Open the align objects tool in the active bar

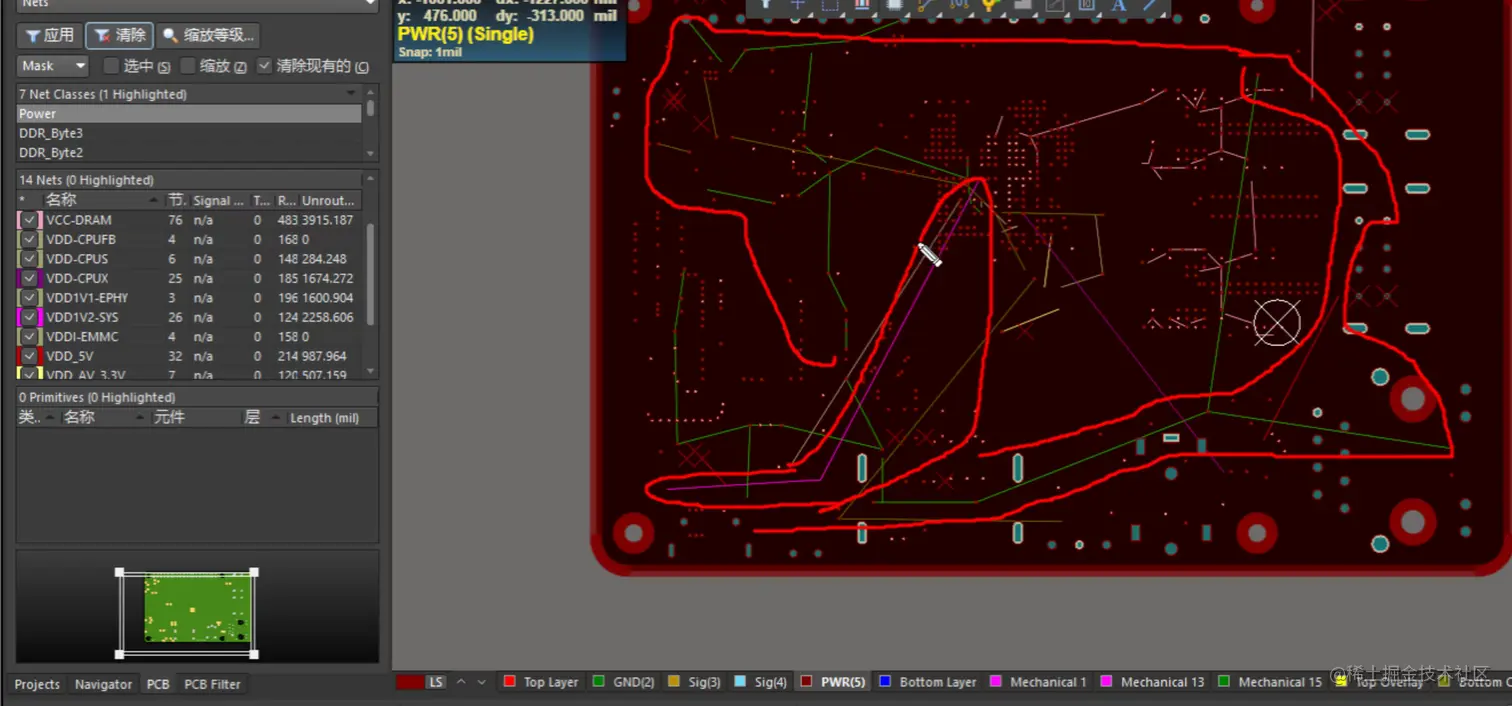[862, 5]
